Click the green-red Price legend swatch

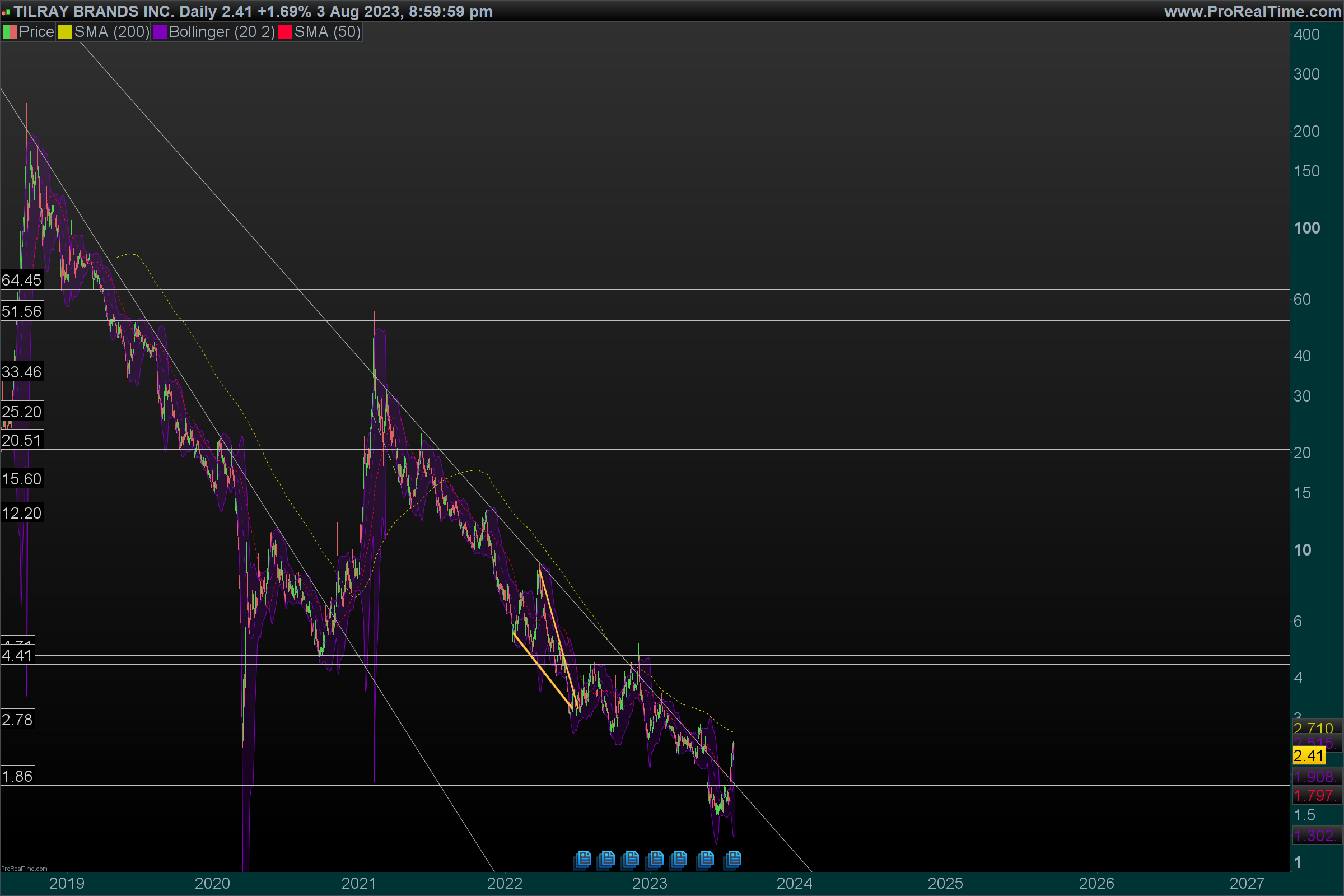point(9,32)
